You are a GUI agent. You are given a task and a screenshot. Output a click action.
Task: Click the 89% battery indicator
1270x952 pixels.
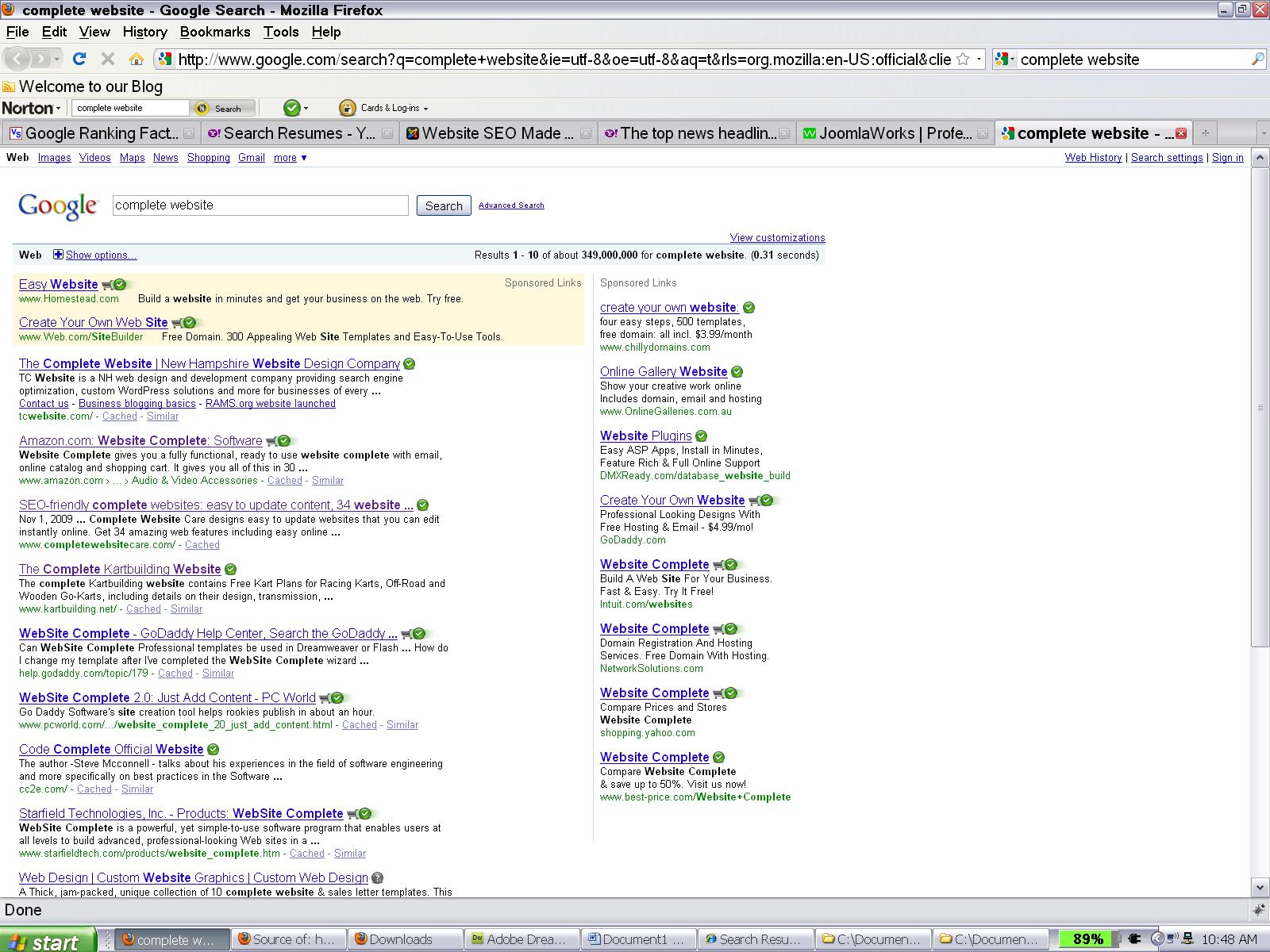1087,939
